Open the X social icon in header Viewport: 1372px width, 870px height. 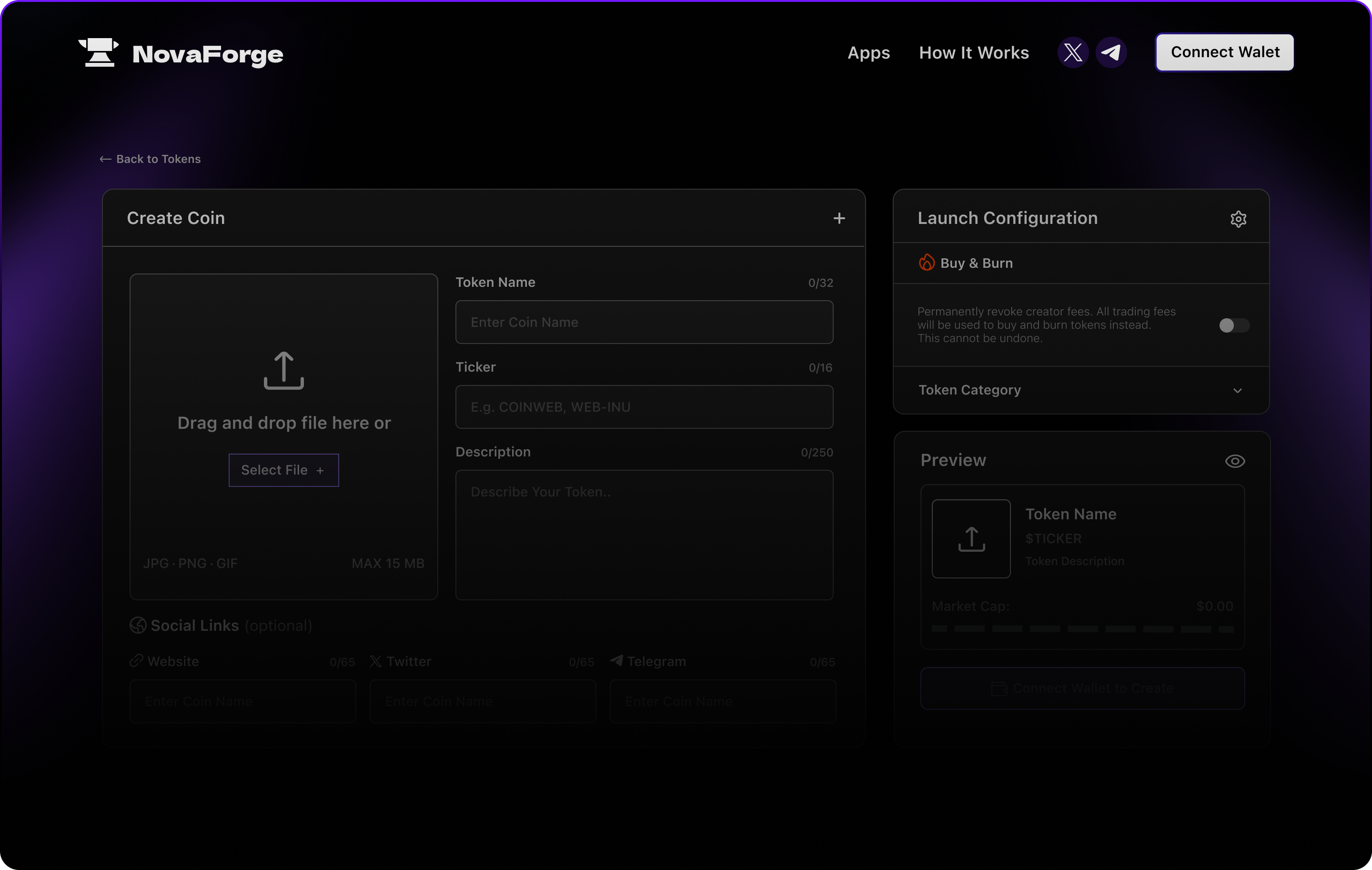tap(1073, 53)
